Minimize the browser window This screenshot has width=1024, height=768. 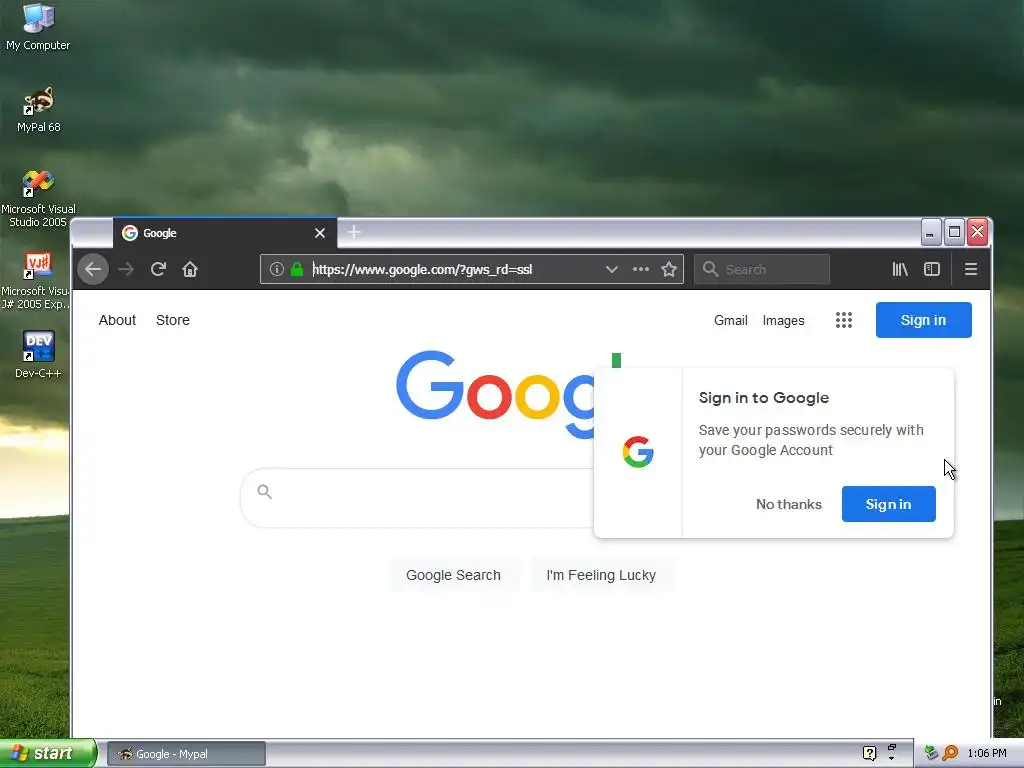tap(931, 232)
